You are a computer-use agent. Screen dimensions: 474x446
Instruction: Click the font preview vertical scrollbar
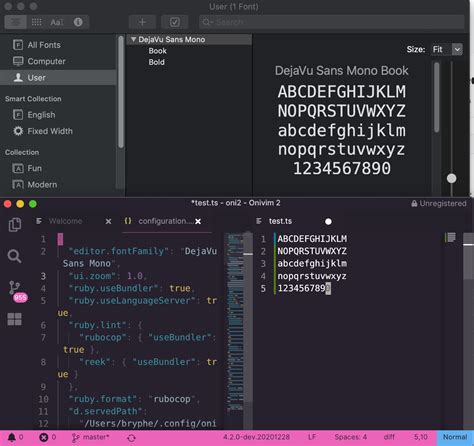(x=437, y=98)
